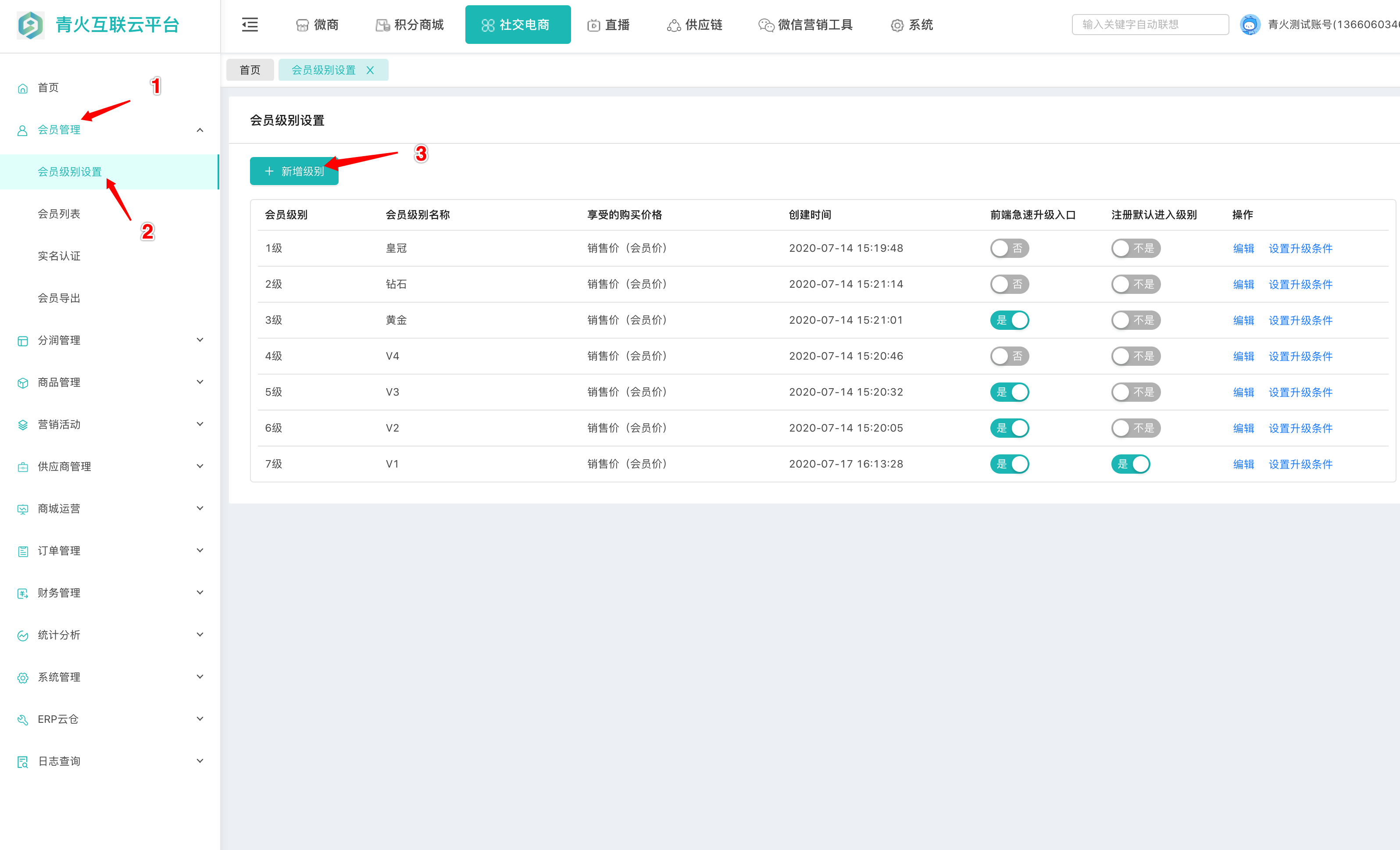Click the 会员管理 person icon

click(x=23, y=130)
